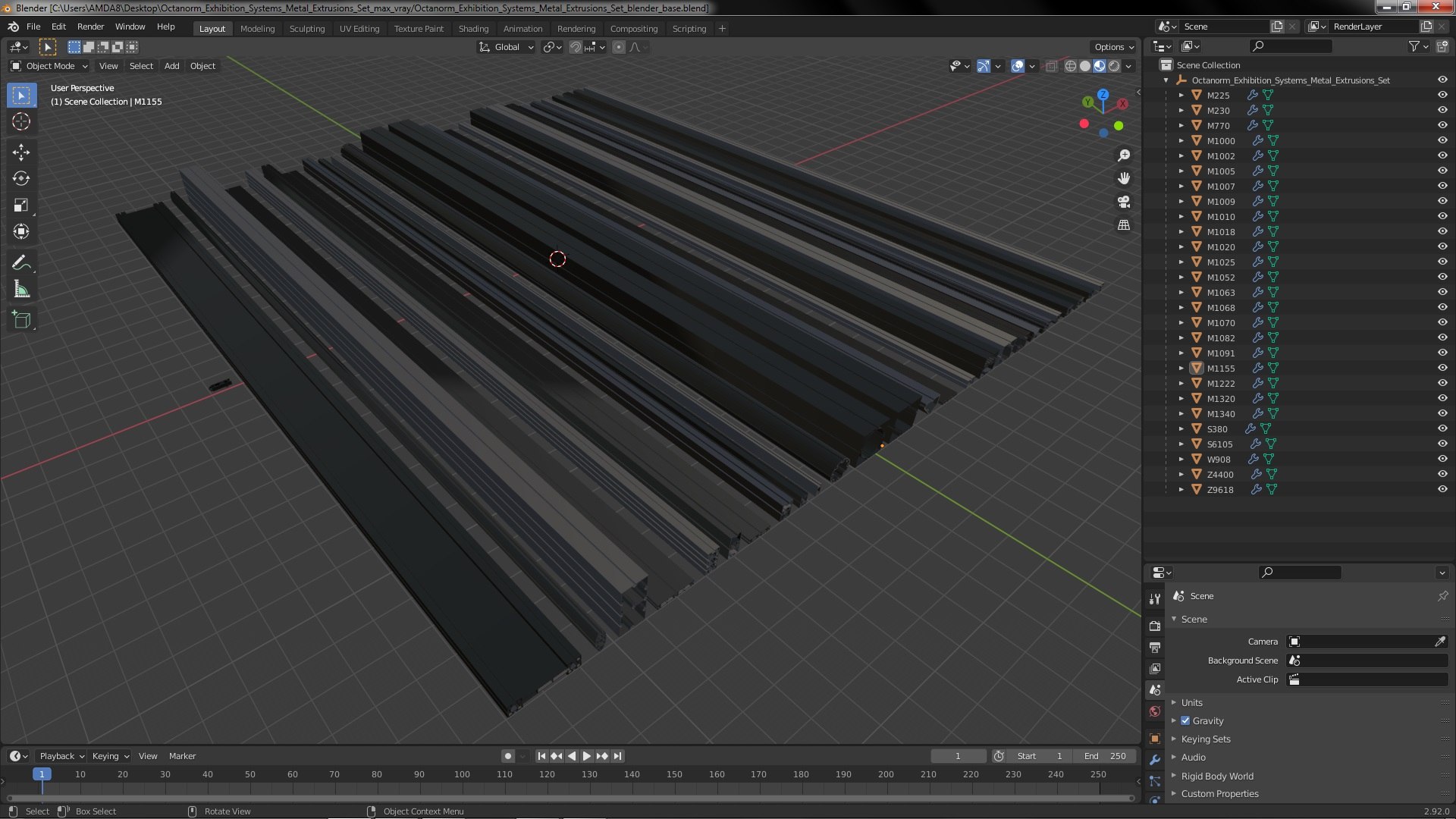Image resolution: width=1456 pixels, height=819 pixels.
Task: Select the Move tool
Action: pyautogui.click(x=21, y=152)
